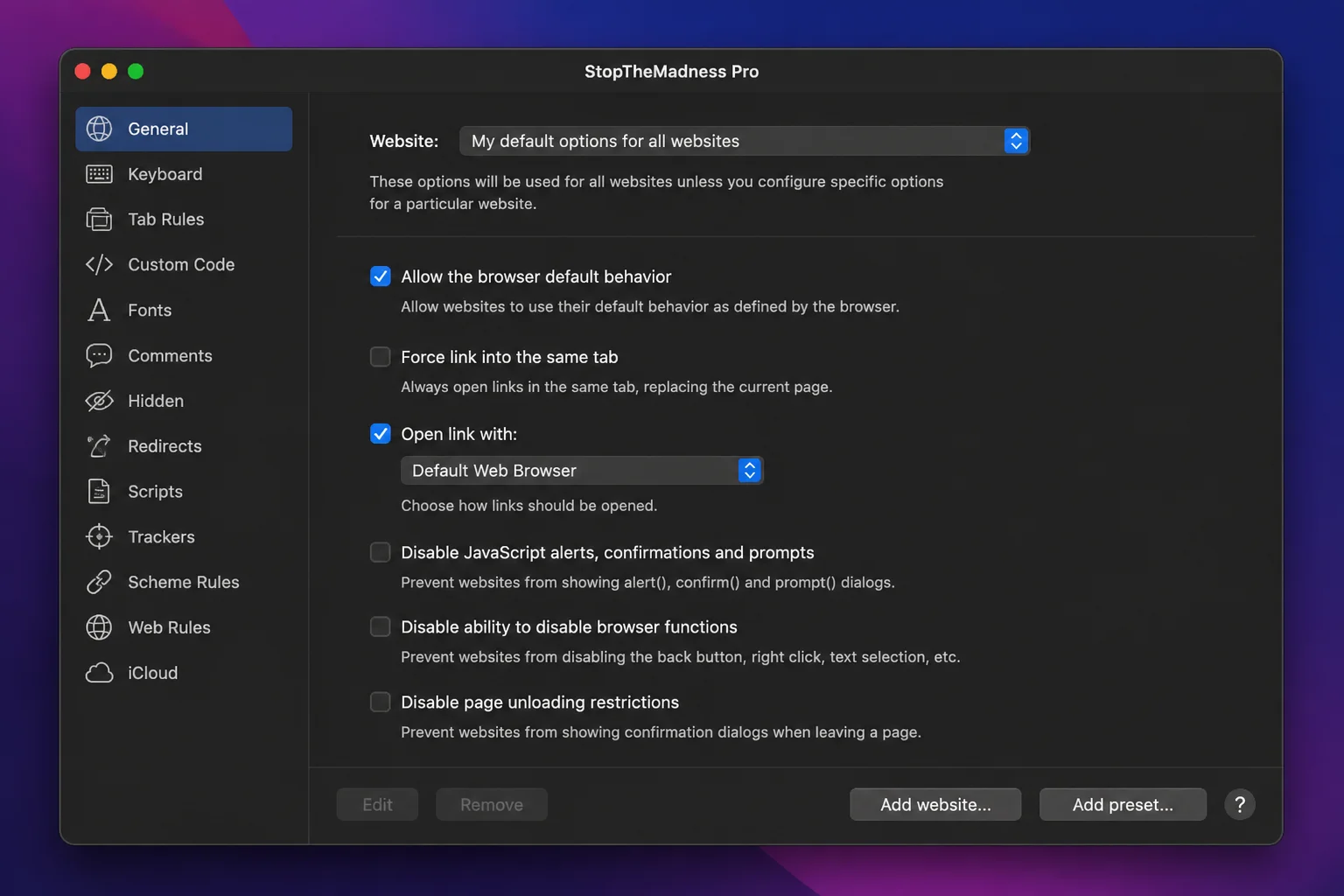Image resolution: width=1344 pixels, height=896 pixels.
Task: Minimize the window with the yellow button
Action: pyautogui.click(x=109, y=72)
